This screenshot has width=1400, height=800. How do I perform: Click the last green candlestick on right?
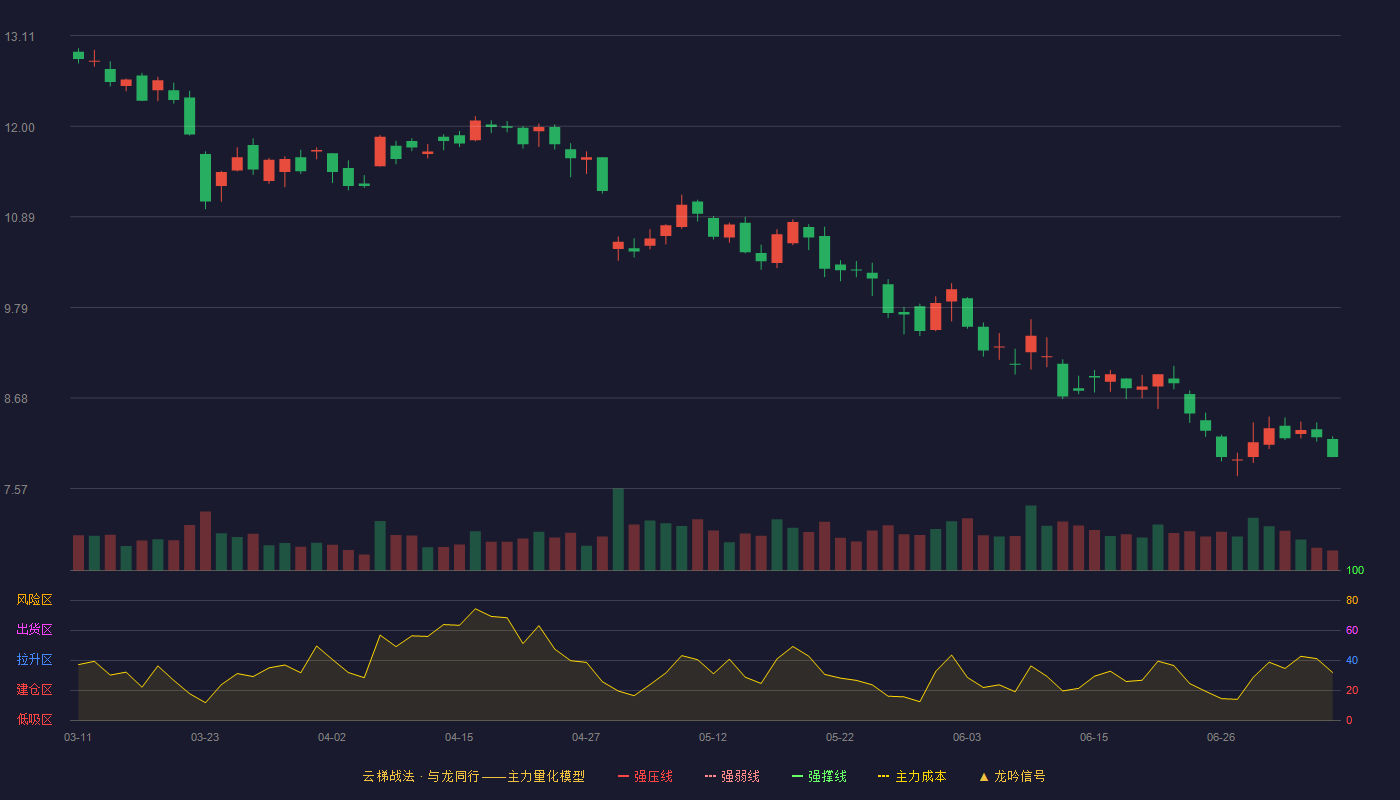click(1332, 448)
